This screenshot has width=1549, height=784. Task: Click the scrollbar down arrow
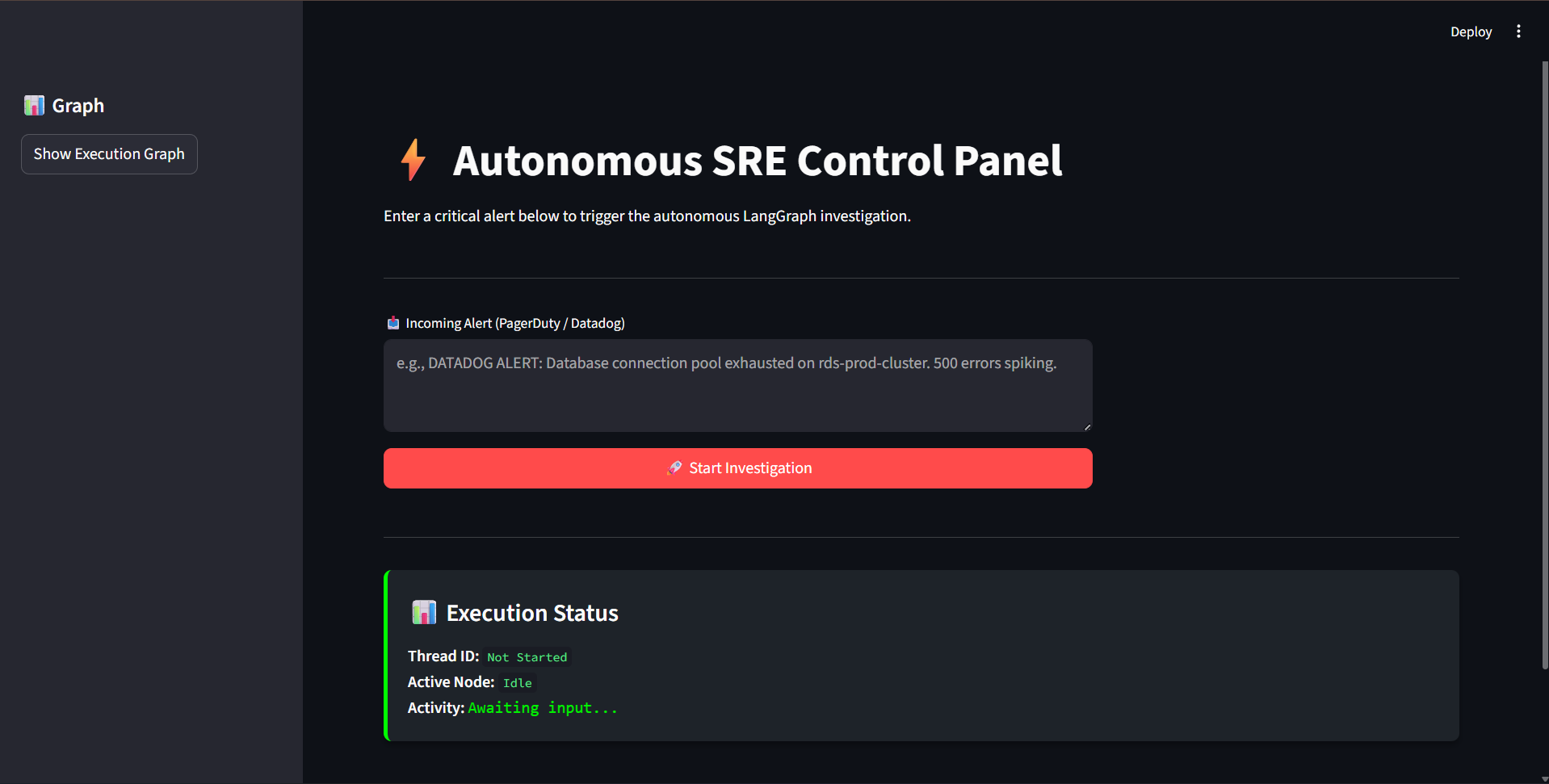(1544, 779)
